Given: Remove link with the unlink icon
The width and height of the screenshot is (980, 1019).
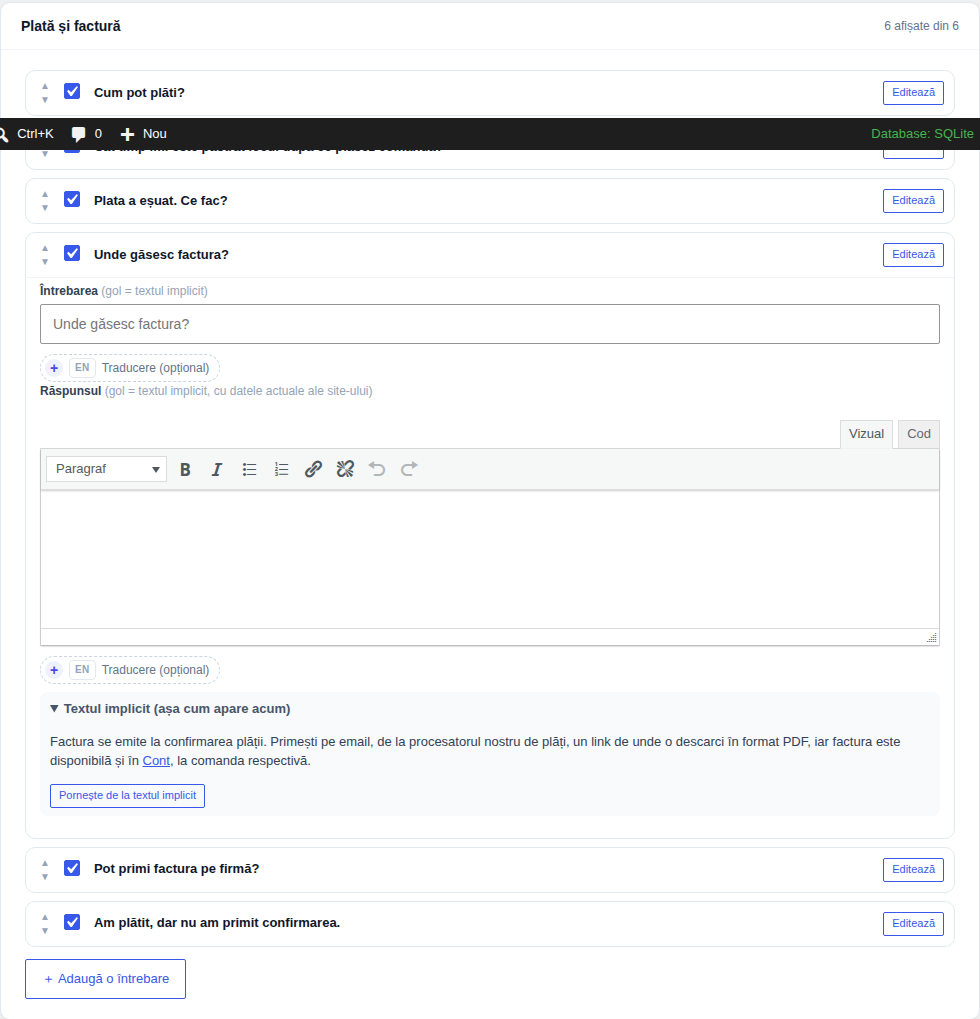Looking at the screenshot, I should pos(345,469).
